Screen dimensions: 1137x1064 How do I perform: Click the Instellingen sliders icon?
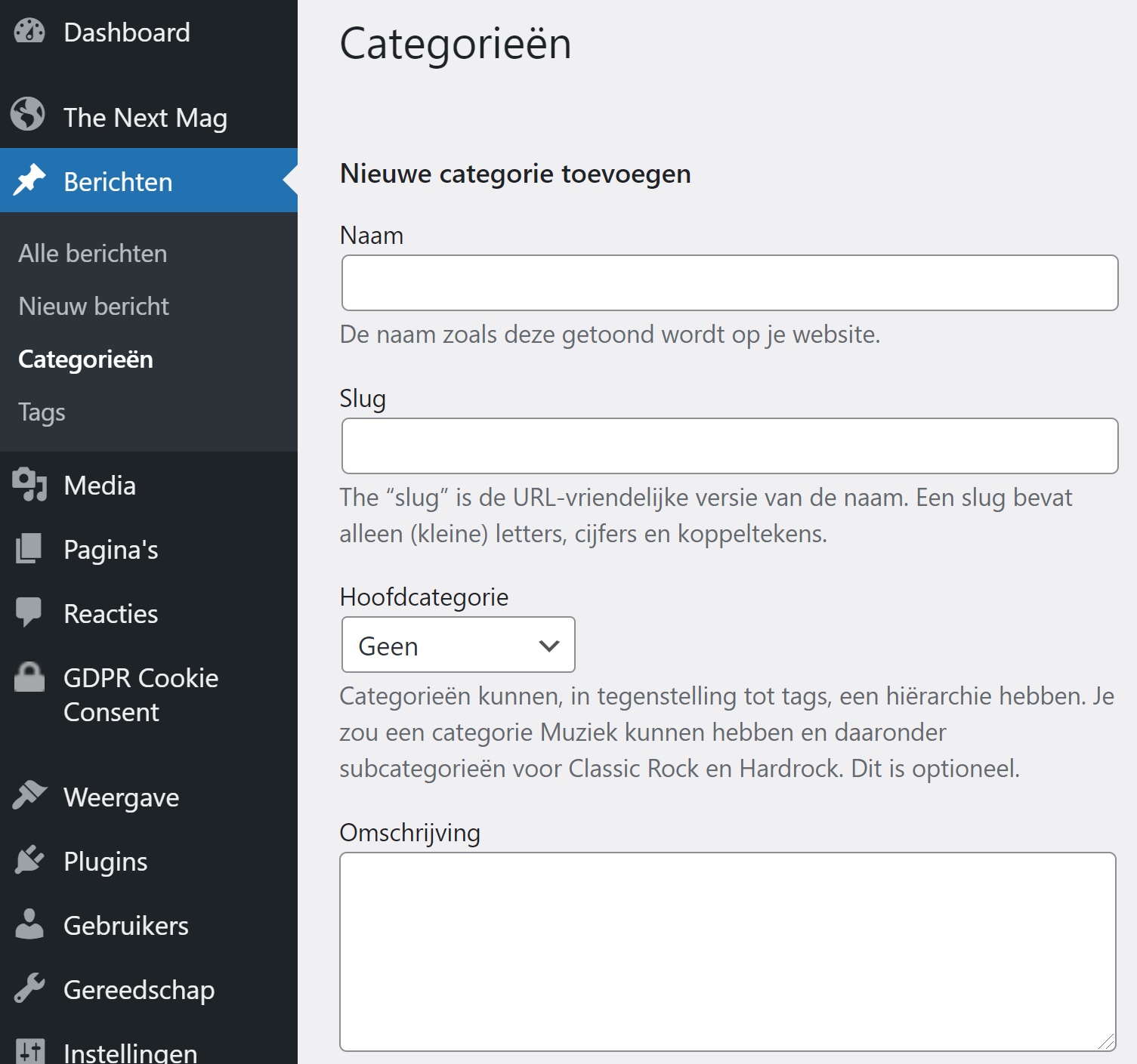30,1051
